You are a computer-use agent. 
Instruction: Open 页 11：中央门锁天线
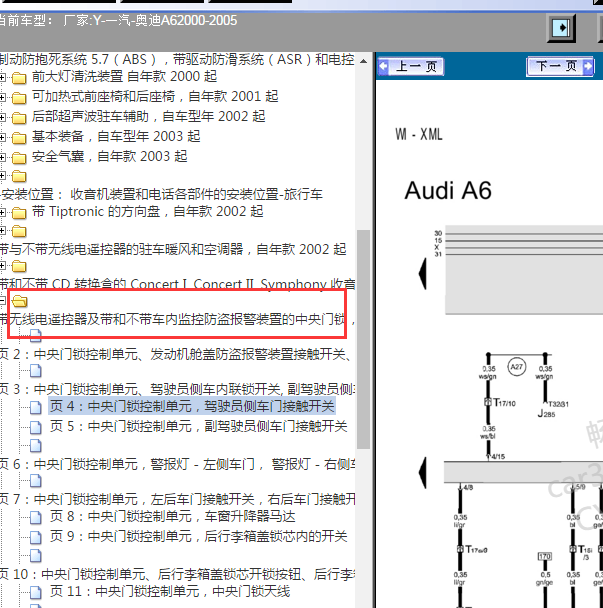(x=170, y=592)
